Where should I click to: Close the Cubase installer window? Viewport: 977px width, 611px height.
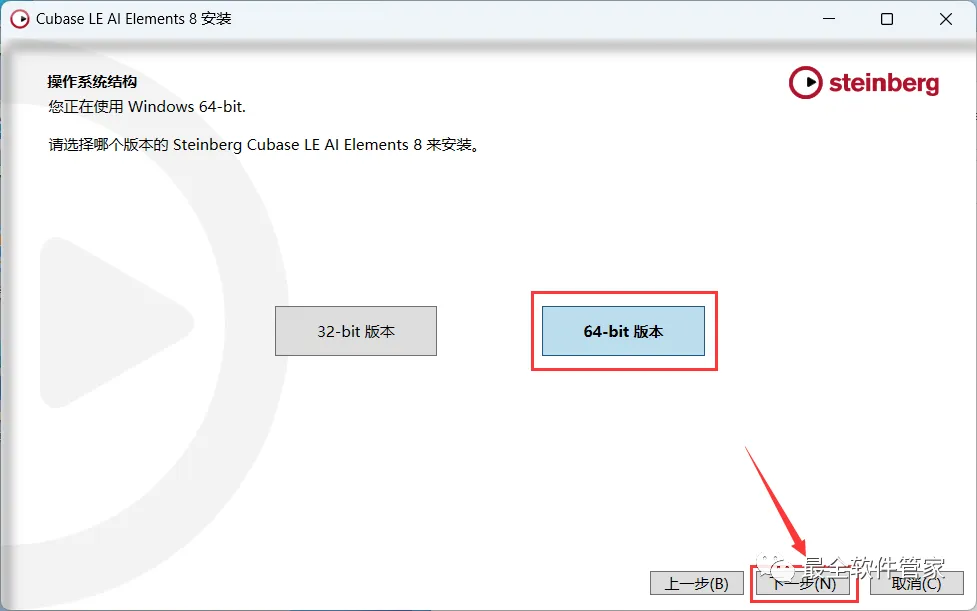pyautogui.click(x=945, y=19)
